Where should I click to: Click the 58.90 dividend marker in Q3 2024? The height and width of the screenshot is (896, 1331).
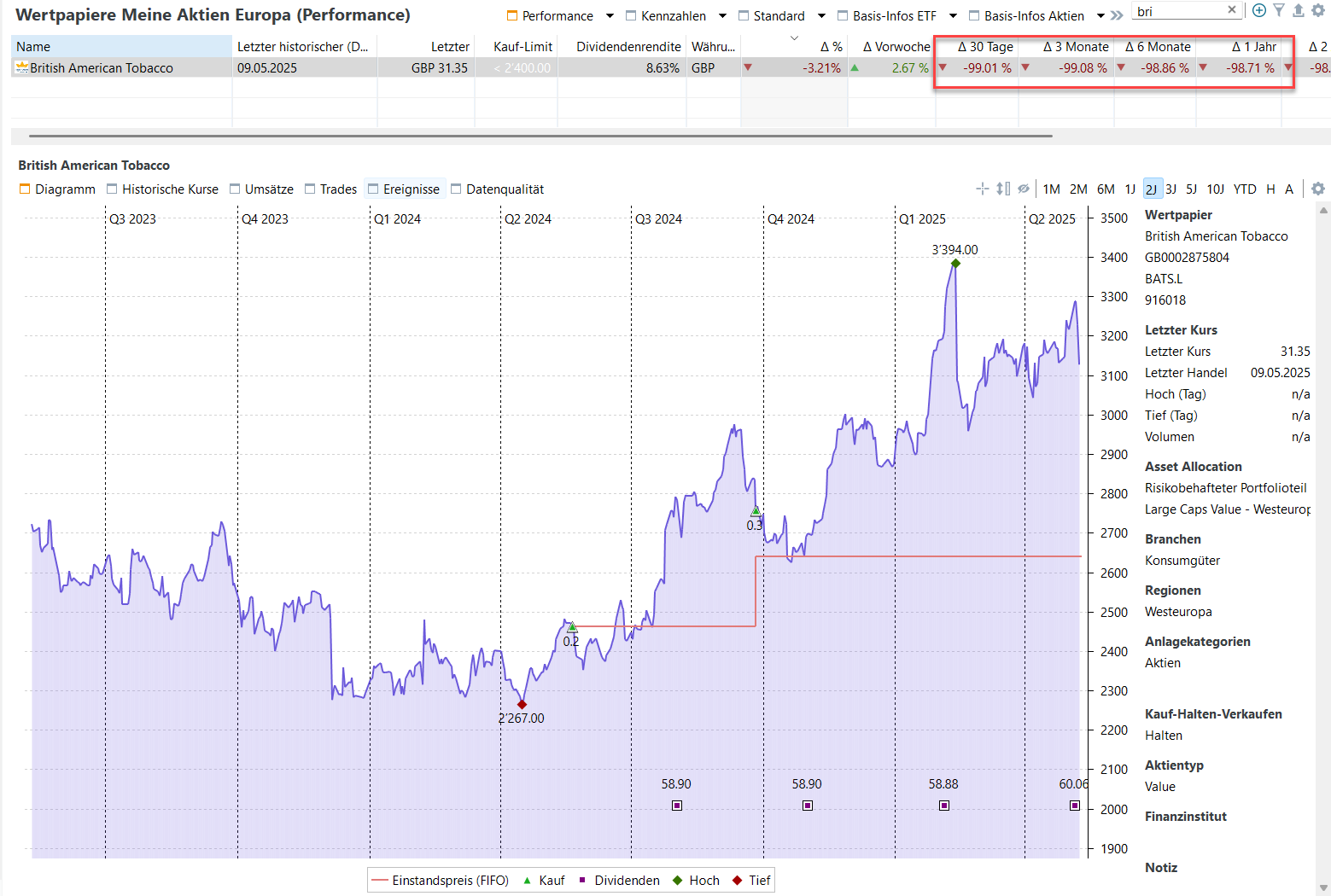(677, 806)
